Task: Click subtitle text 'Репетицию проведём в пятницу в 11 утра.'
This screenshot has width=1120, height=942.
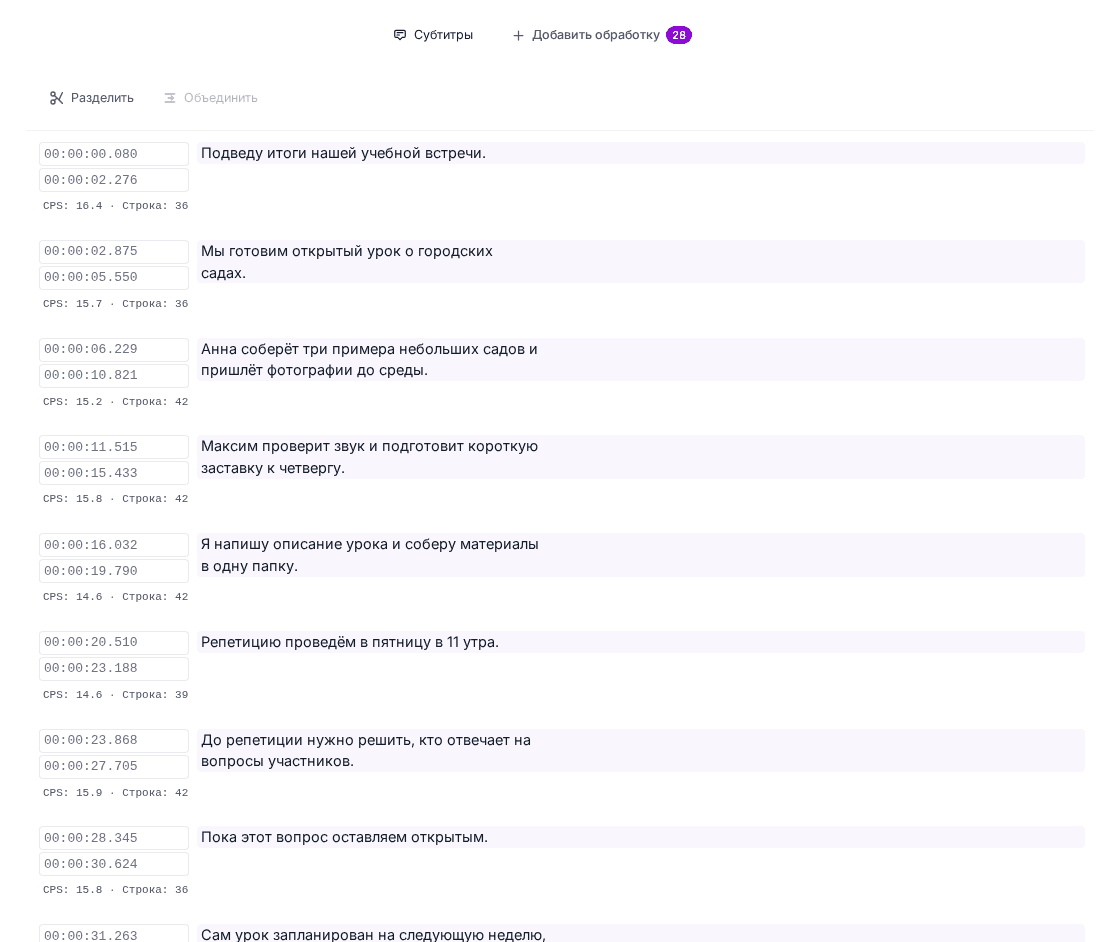Action: (641, 642)
